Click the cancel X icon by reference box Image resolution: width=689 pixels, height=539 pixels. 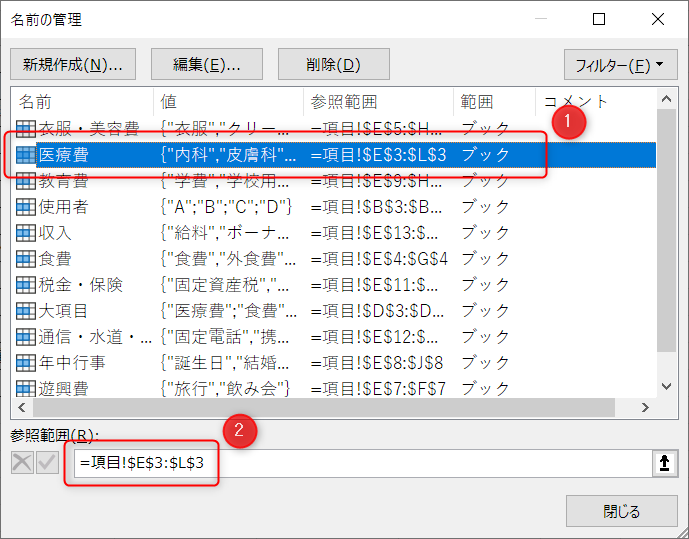point(22,464)
